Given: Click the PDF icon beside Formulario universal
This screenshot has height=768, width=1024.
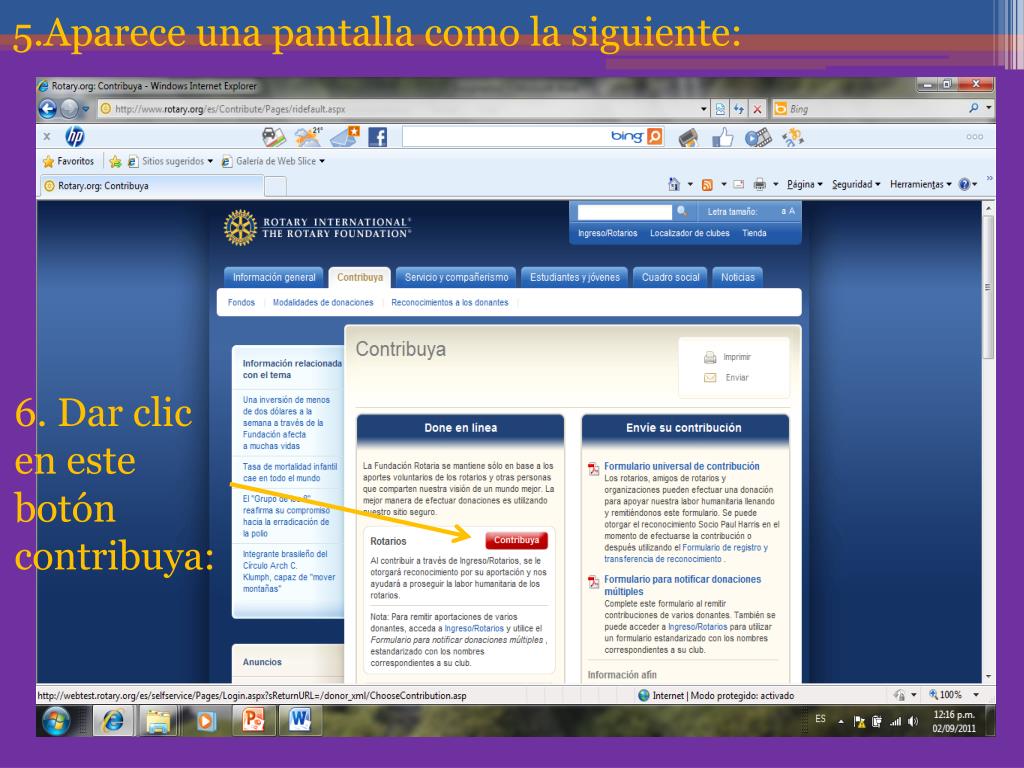Looking at the screenshot, I should pos(593,469).
